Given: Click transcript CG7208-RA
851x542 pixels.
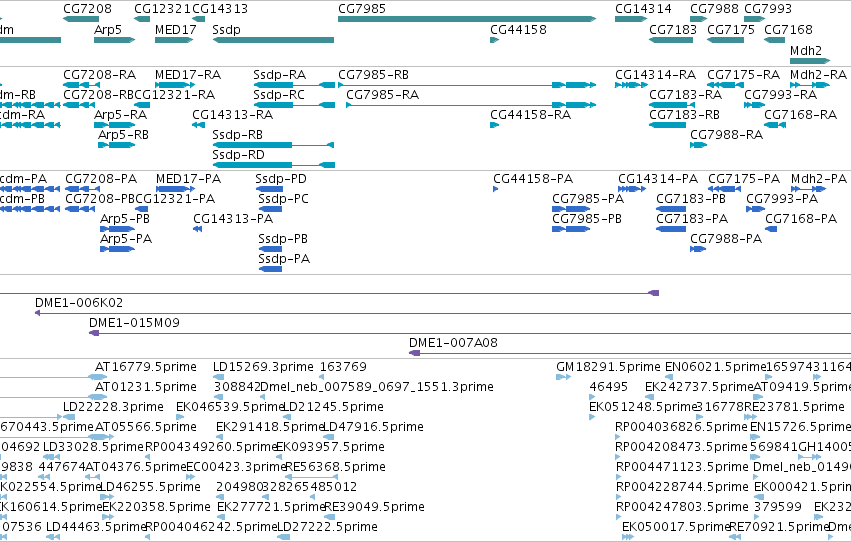Looking at the screenshot, I should click(81, 85).
